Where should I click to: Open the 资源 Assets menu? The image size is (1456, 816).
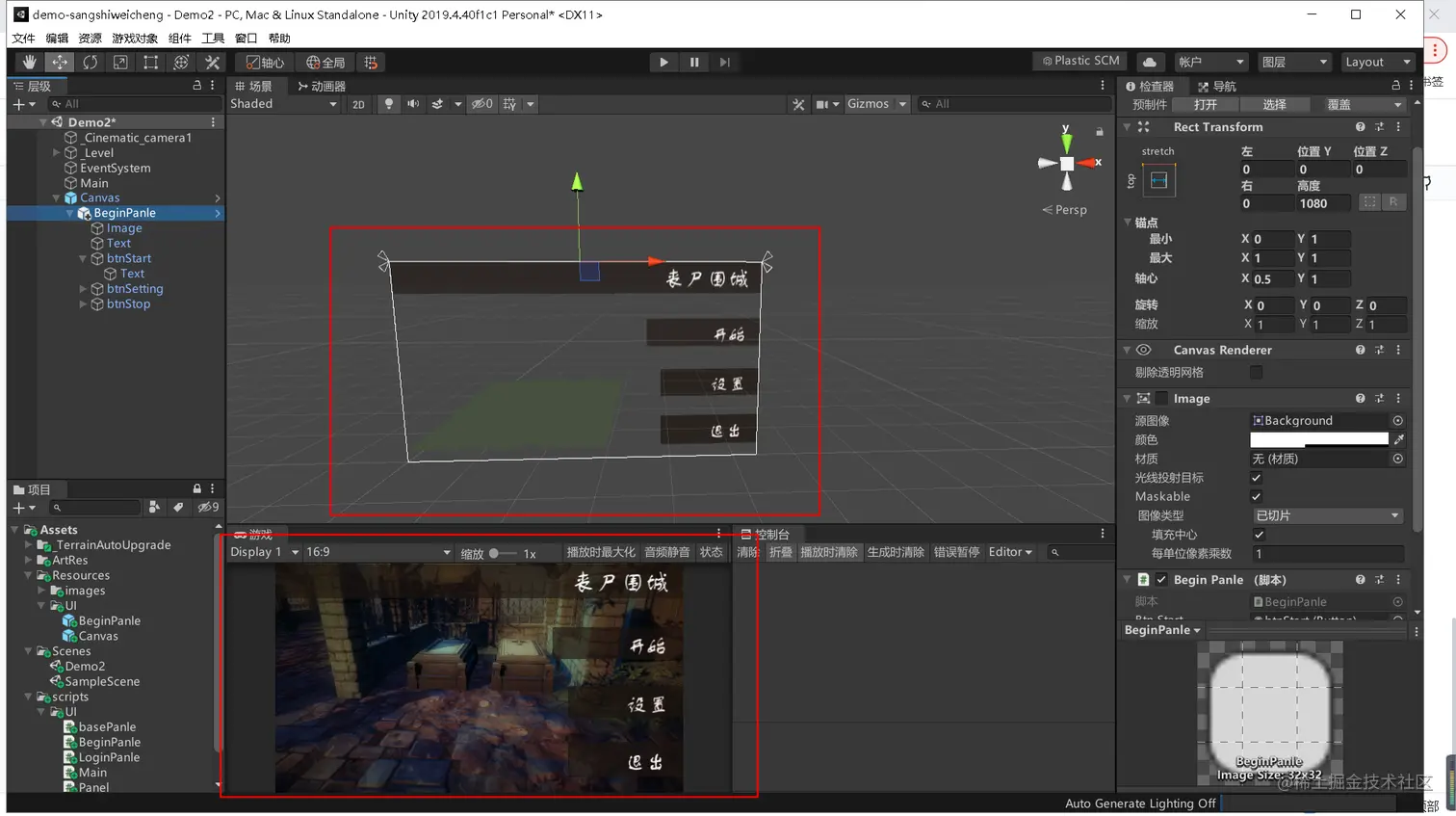tap(90, 39)
